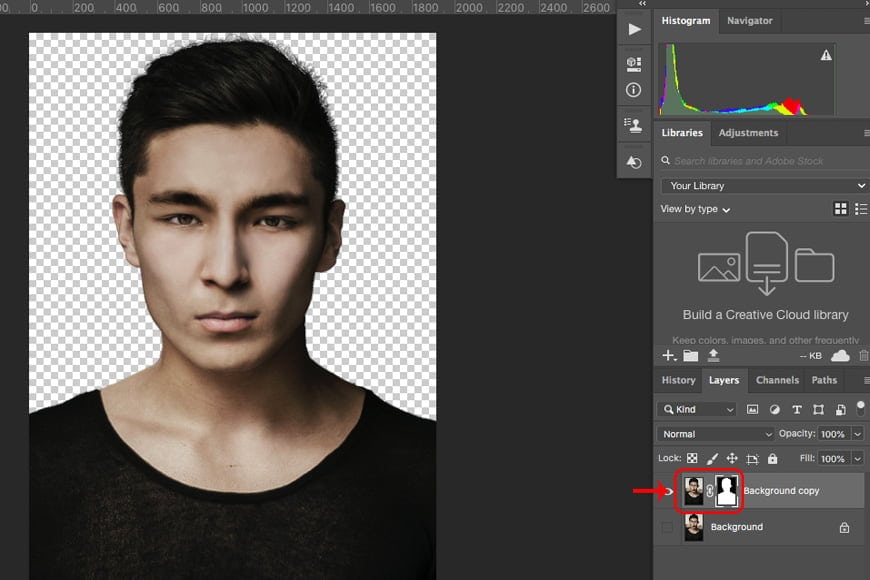Open the Kind filter dropdown
870x580 pixels.
(x=697, y=410)
